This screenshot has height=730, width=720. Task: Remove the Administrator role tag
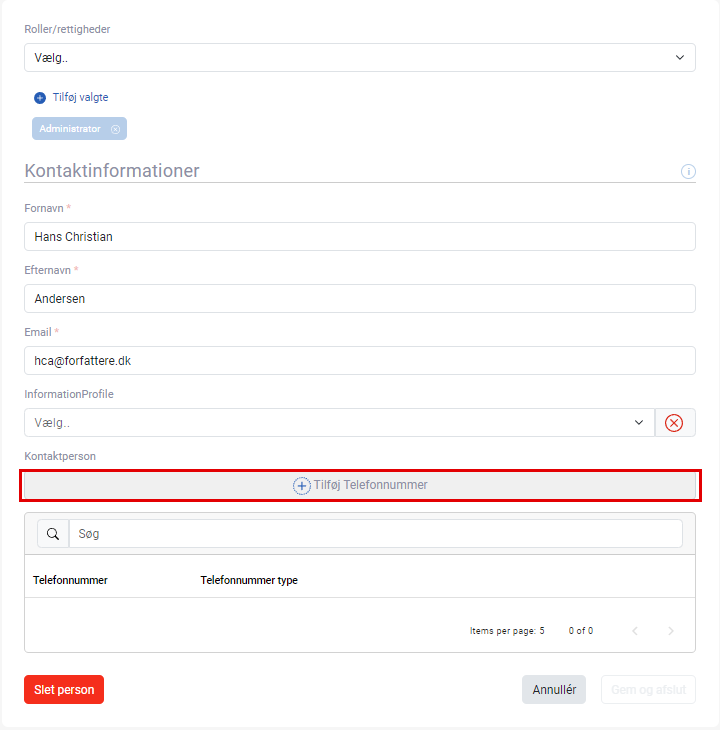point(115,129)
